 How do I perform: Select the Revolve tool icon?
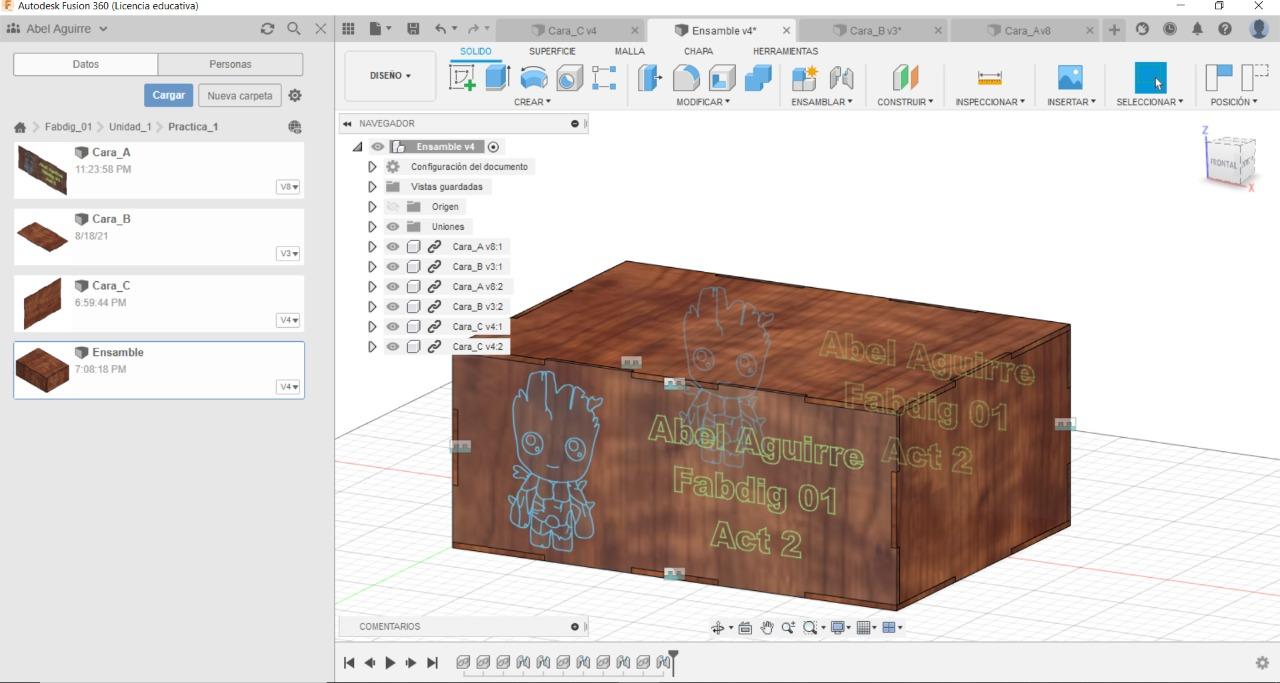click(x=534, y=78)
